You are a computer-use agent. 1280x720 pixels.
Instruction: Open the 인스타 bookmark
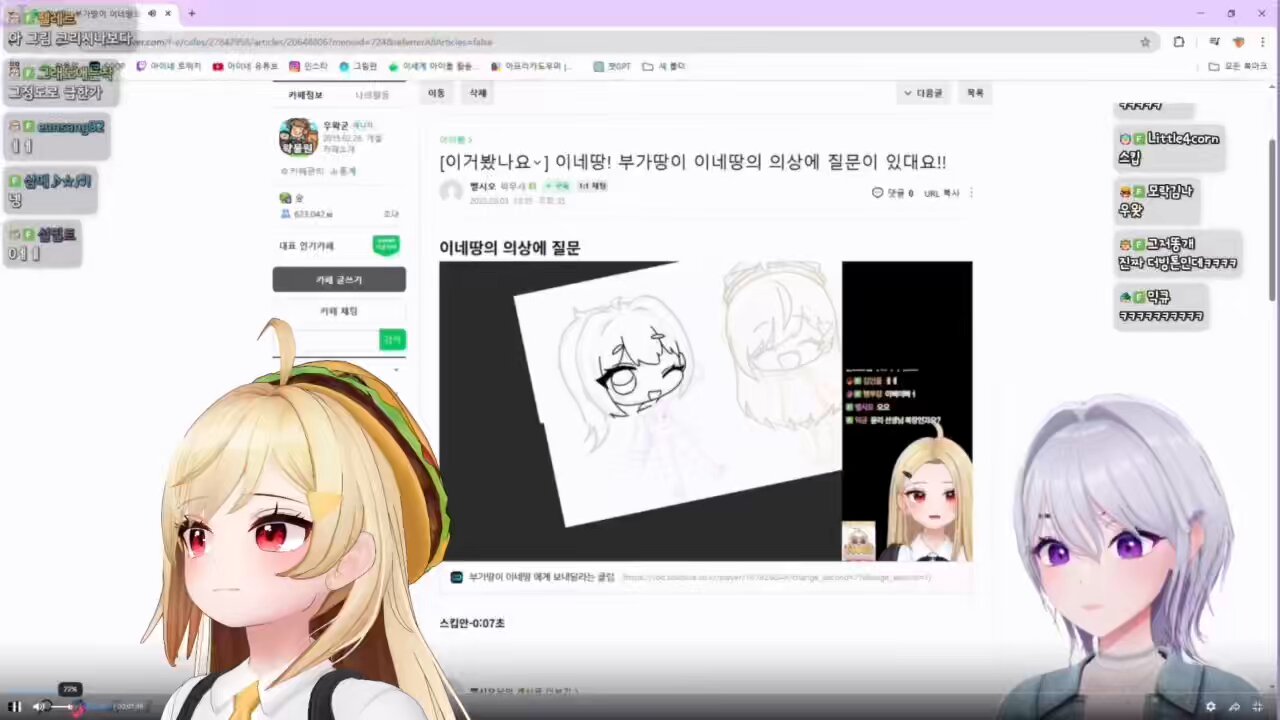click(x=308, y=66)
